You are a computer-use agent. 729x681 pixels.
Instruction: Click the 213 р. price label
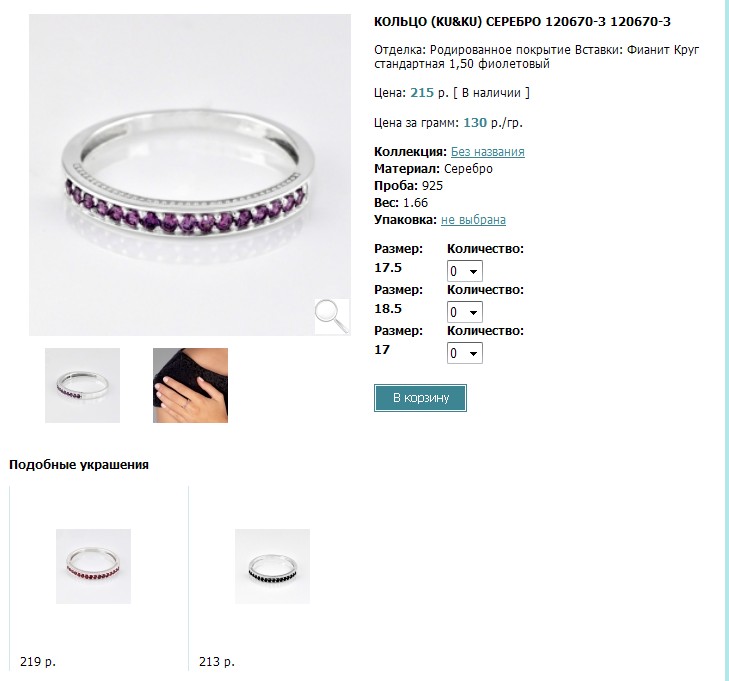[x=217, y=661]
